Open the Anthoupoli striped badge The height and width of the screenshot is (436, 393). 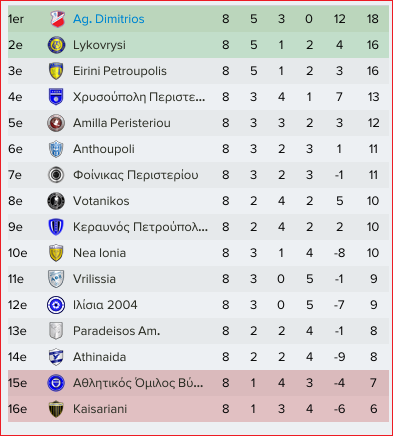(x=56, y=149)
